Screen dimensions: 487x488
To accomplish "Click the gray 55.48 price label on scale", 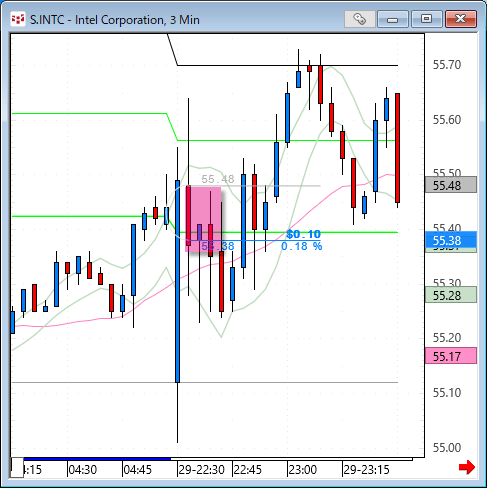I will (451, 185).
